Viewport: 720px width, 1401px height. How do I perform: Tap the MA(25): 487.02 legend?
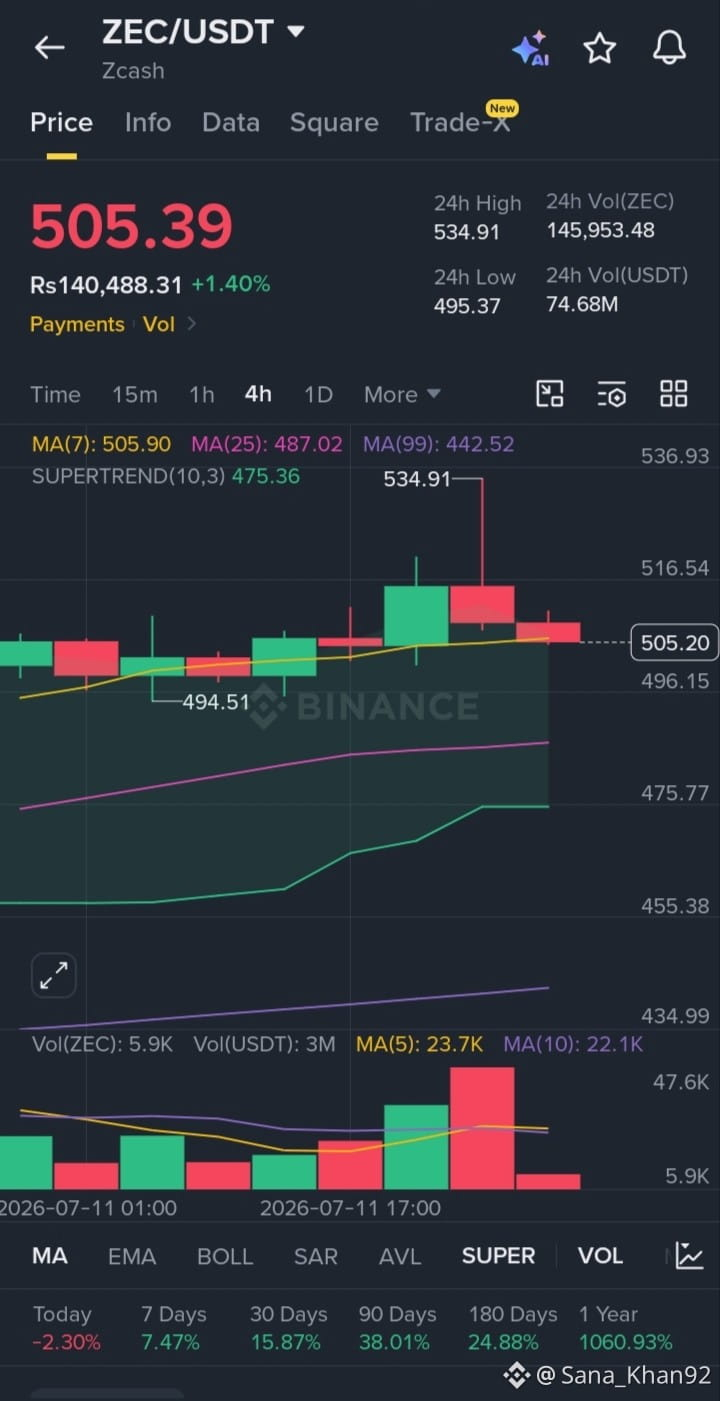tap(267, 444)
